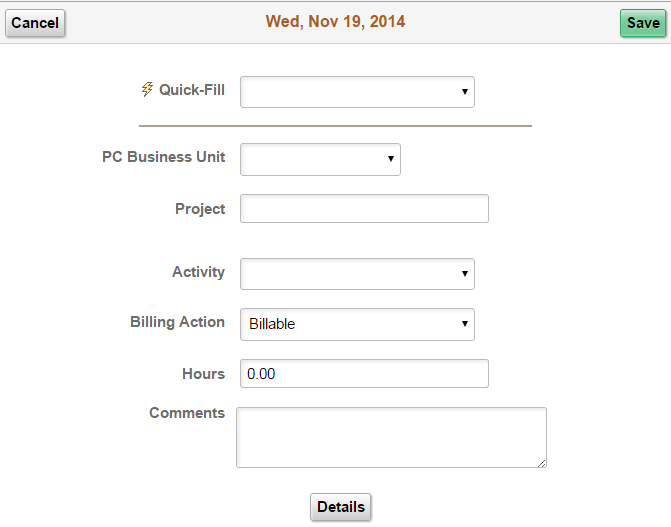Click the Quick-Fill dropdown arrow
Screen dimensions: 671x527
click(x=465, y=92)
